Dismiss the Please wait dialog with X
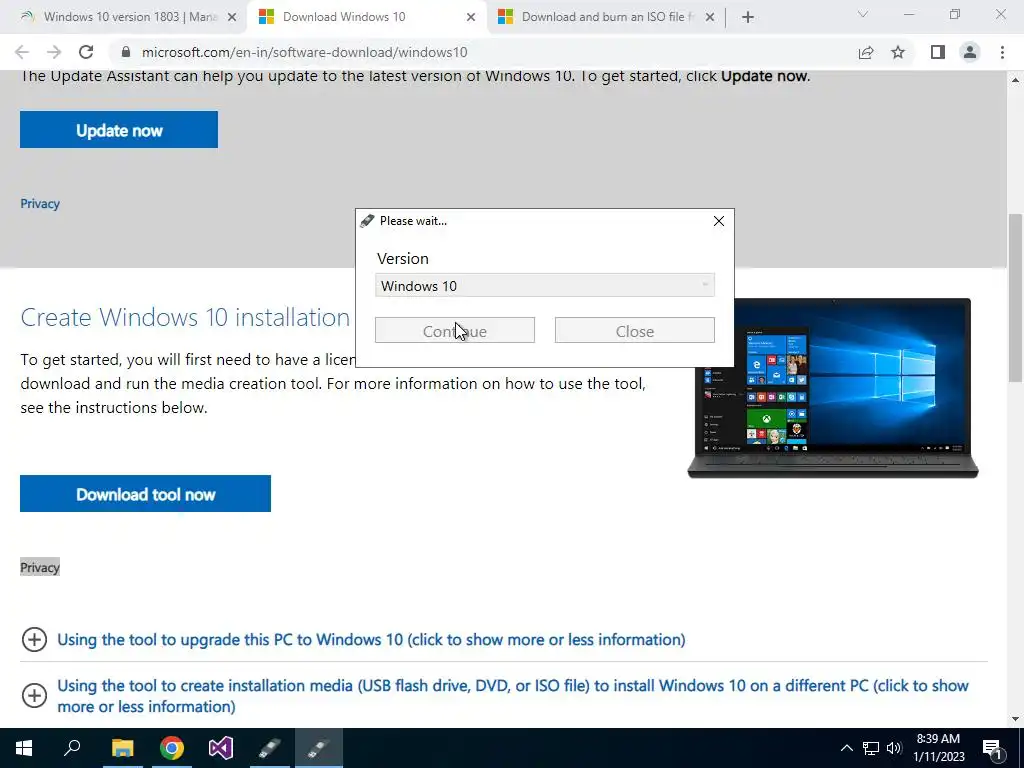This screenshot has width=1024, height=768. tap(718, 221)
